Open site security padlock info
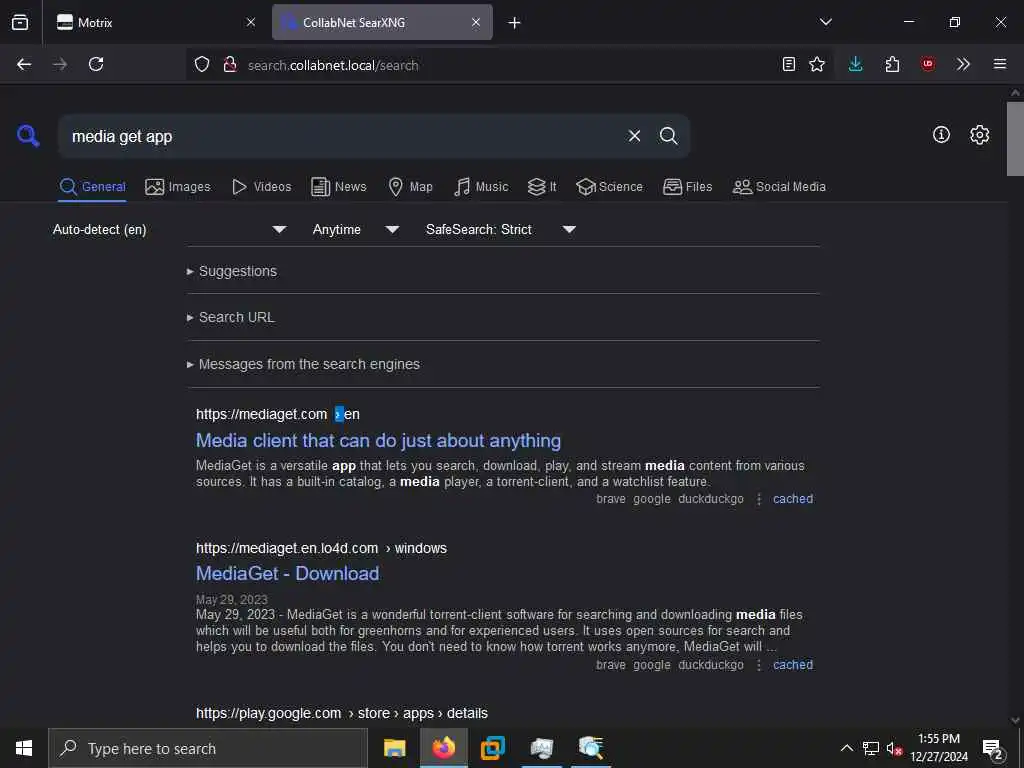The width and height of the screenshot is (1024, 768). pos(230,64)
